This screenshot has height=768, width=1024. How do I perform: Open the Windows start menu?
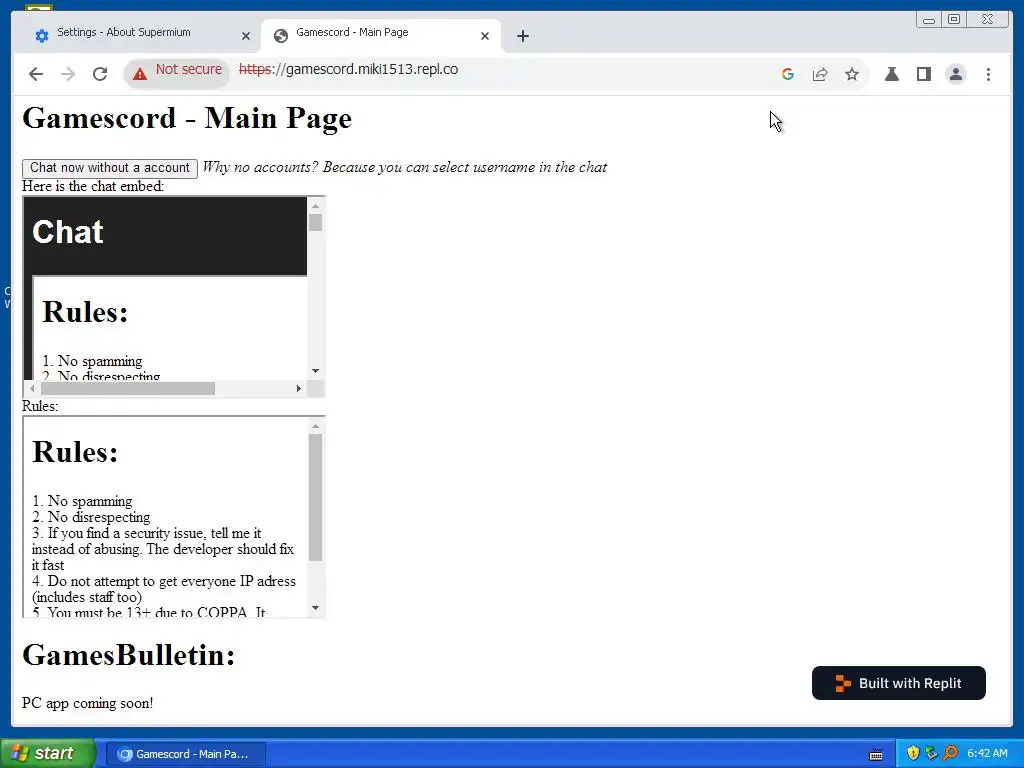click(x=47, y=754)
